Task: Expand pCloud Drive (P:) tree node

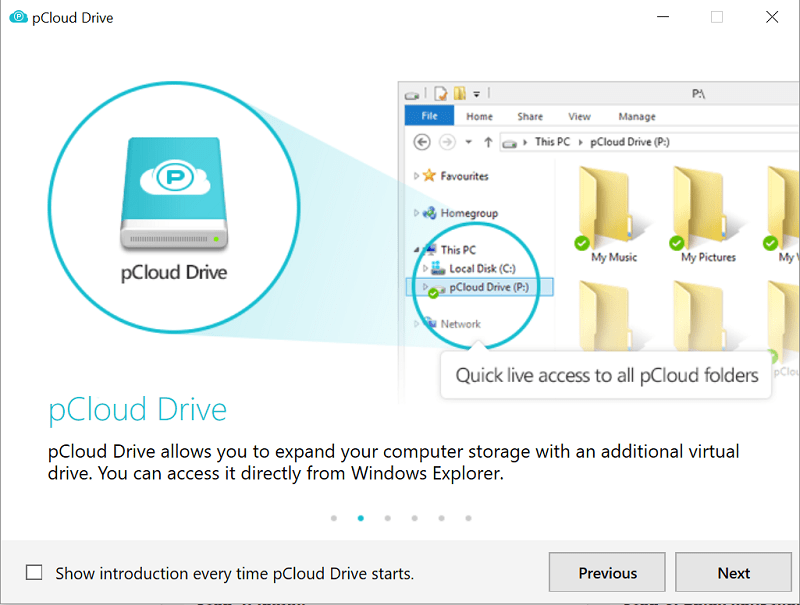Action: [x=425, y=287]
